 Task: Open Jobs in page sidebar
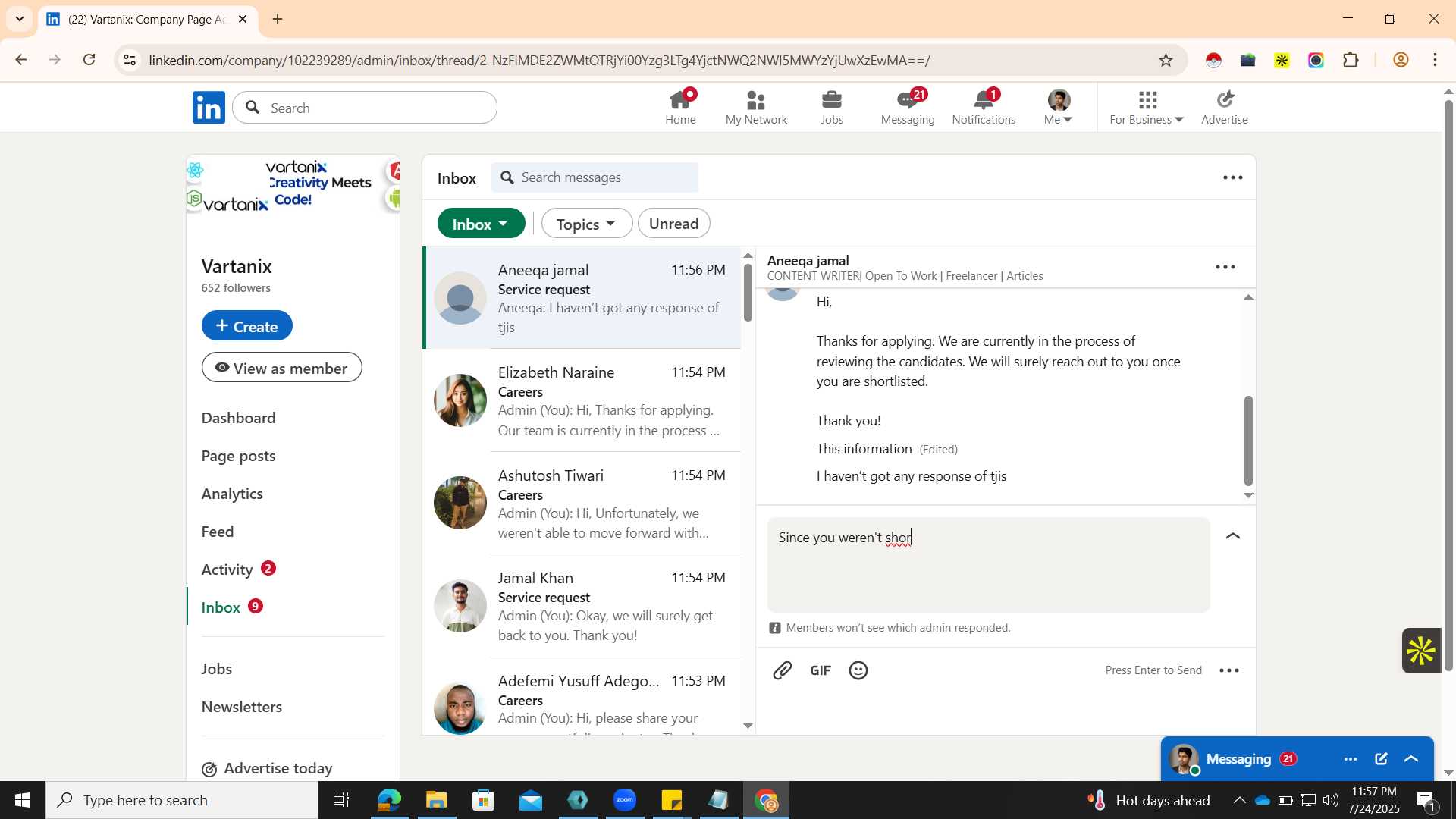pyautogui.click(x=217, y=669)
